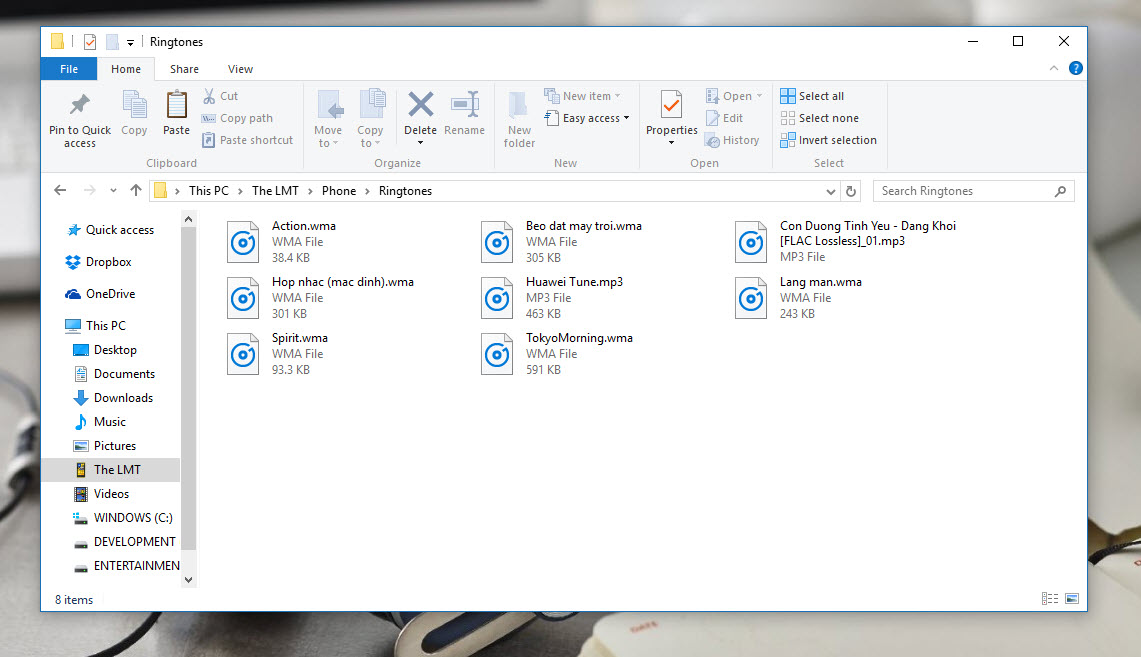Select This PC in navigation pane
The width and height of the screenshot is (1141, 657).
(95, 326)
